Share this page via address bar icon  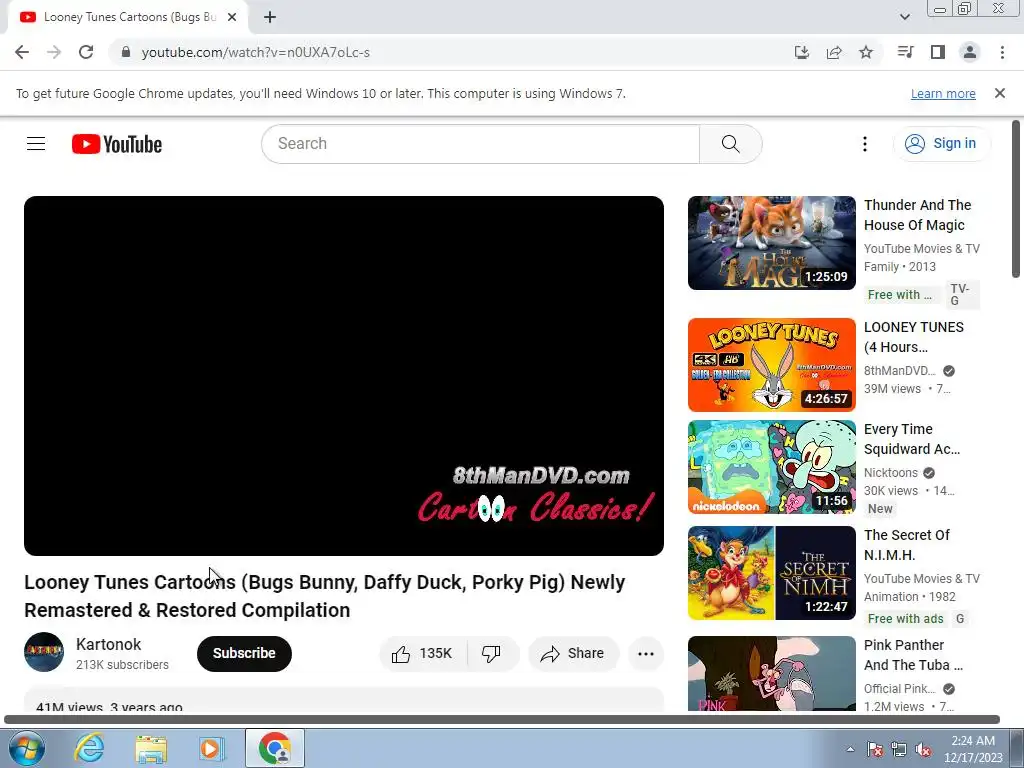[x=834, y=52]
